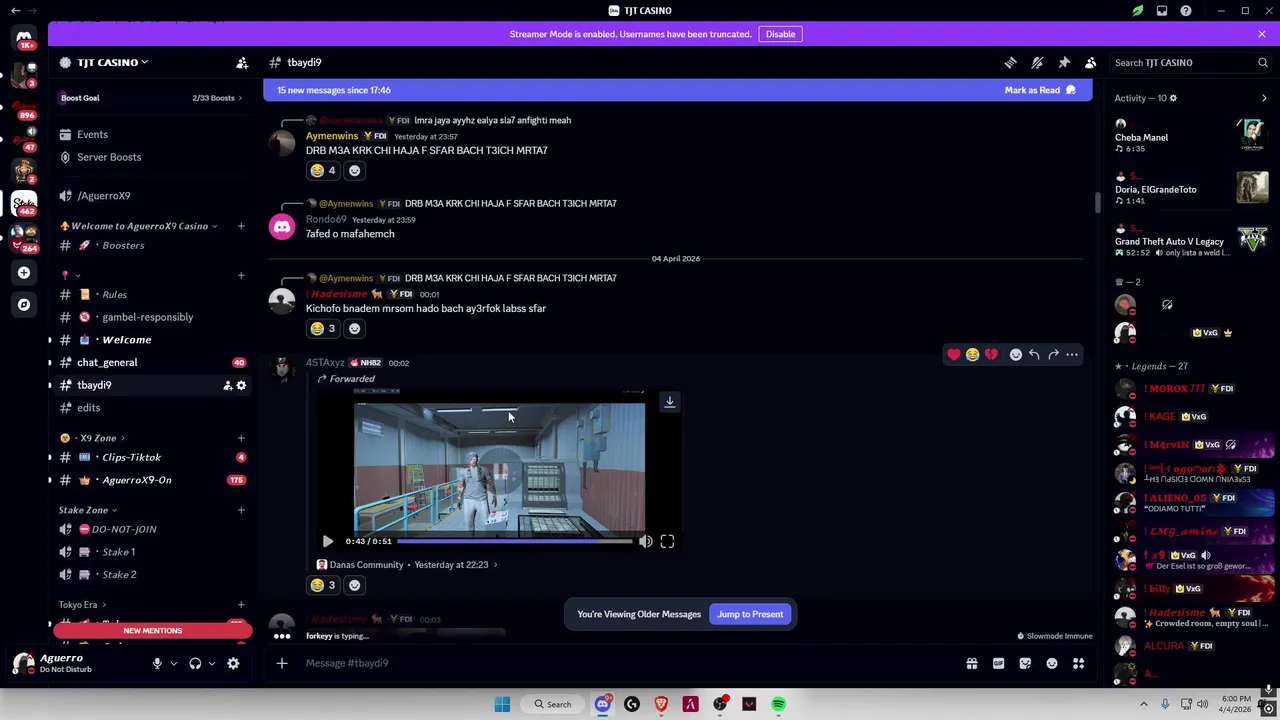Add reaction to Aymenwins message

point(354,171)
